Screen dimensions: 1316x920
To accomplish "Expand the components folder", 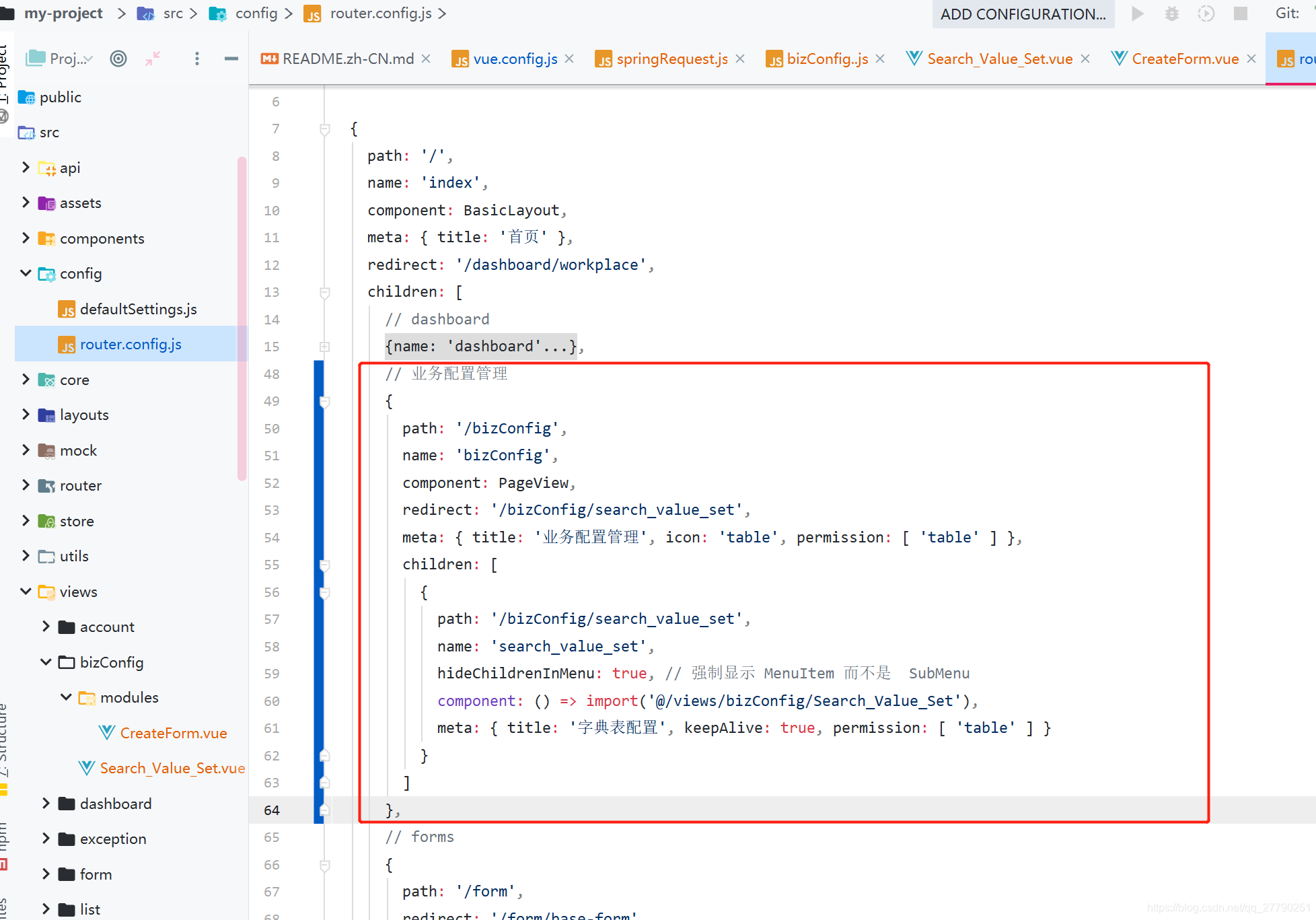I will tap(26, 238).
